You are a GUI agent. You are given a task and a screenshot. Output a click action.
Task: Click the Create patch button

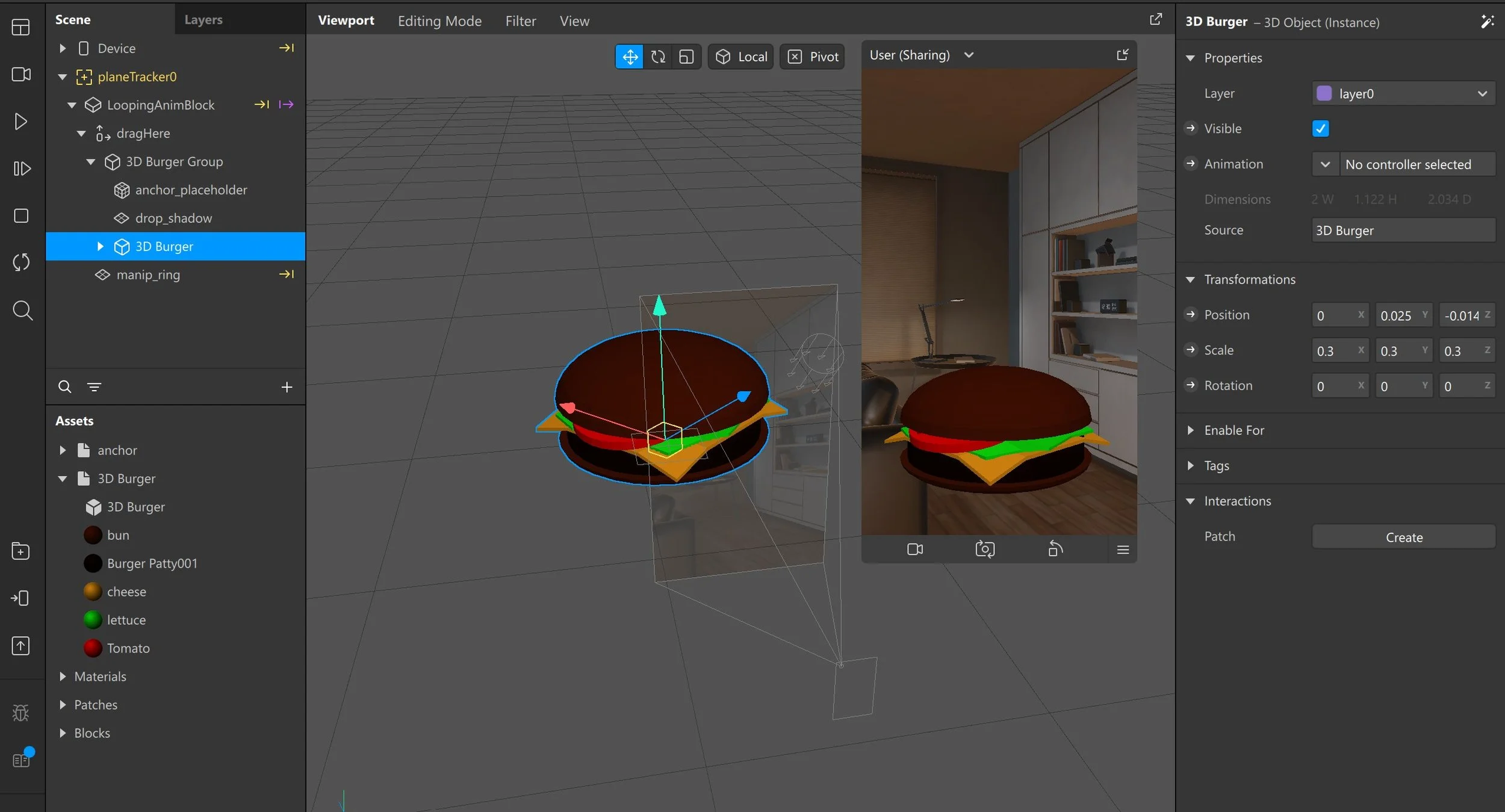coord(1403,537)
